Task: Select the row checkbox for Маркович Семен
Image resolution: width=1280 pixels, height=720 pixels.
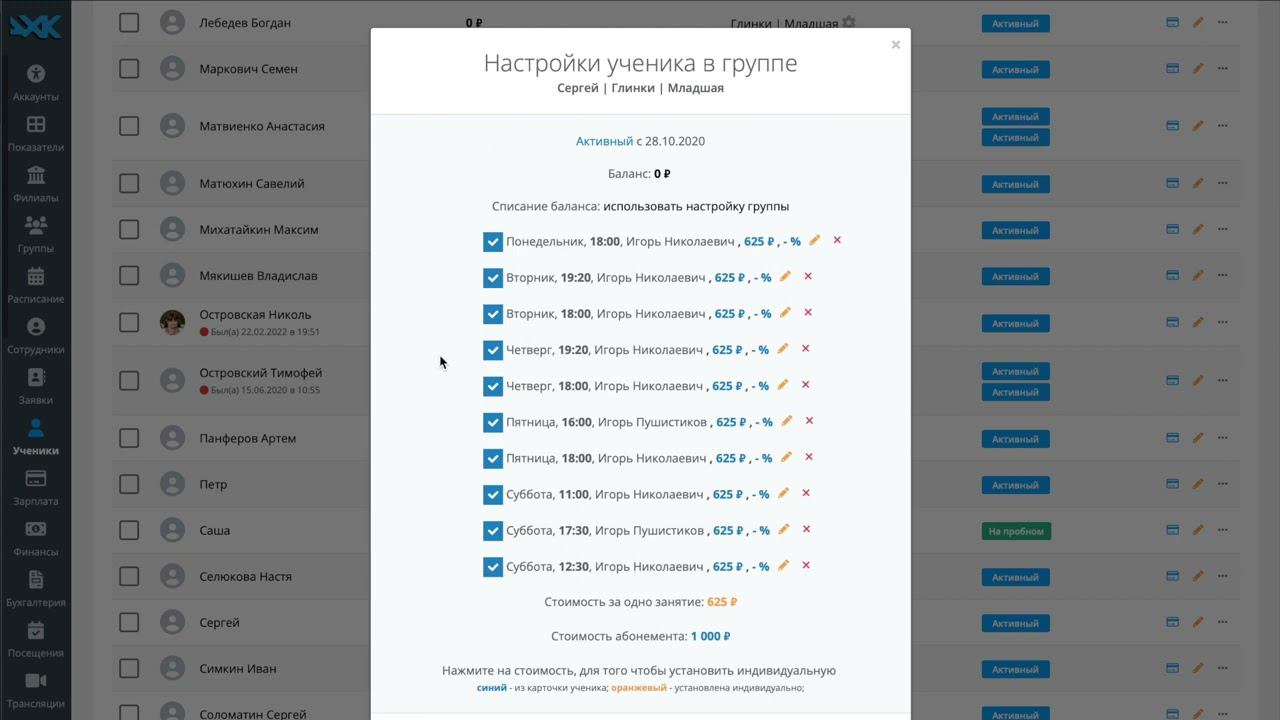Action: coord(129,69)
